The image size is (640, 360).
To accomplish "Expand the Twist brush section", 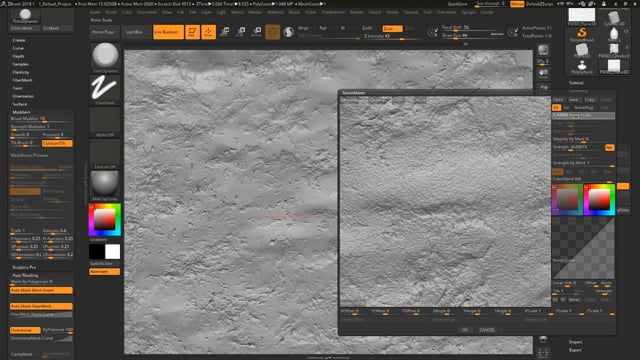I will [18, 88].
